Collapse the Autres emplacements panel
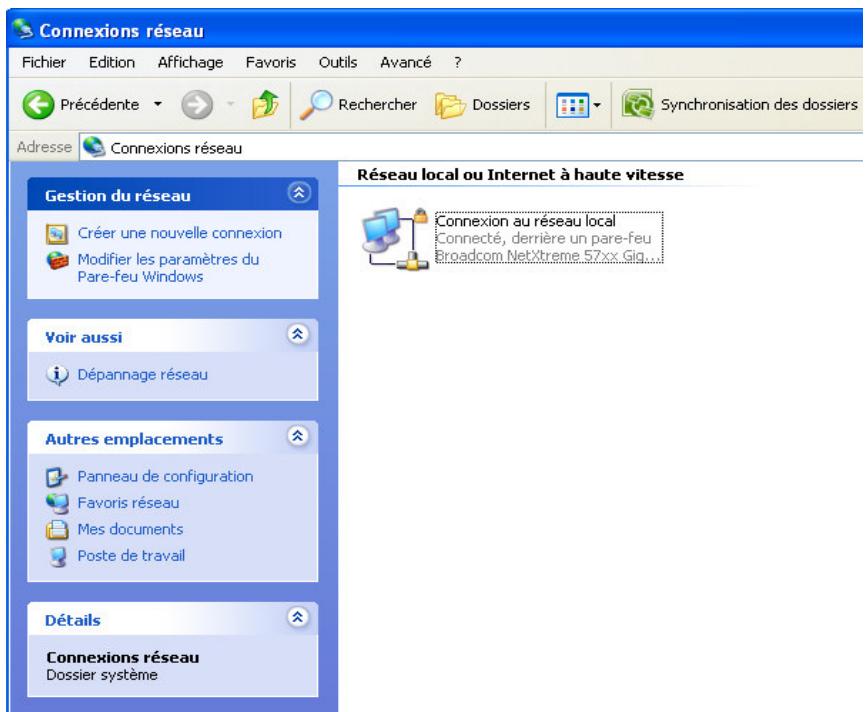865x712 pixels. point(298,436)
